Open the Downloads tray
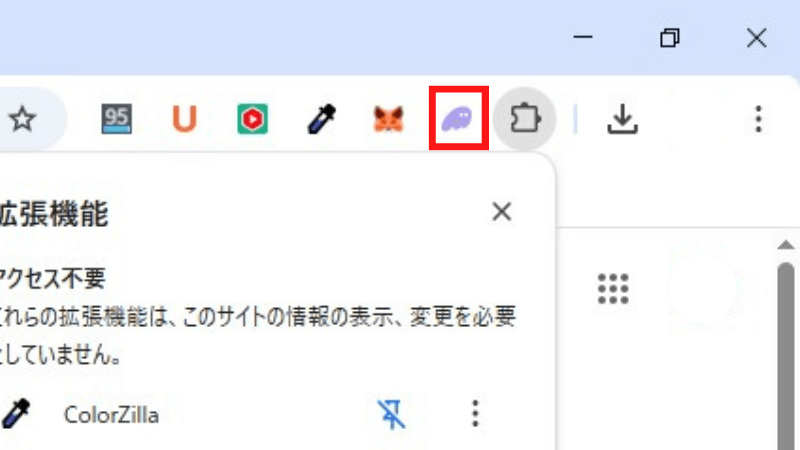Screen dimensions: 800x450 622,119
